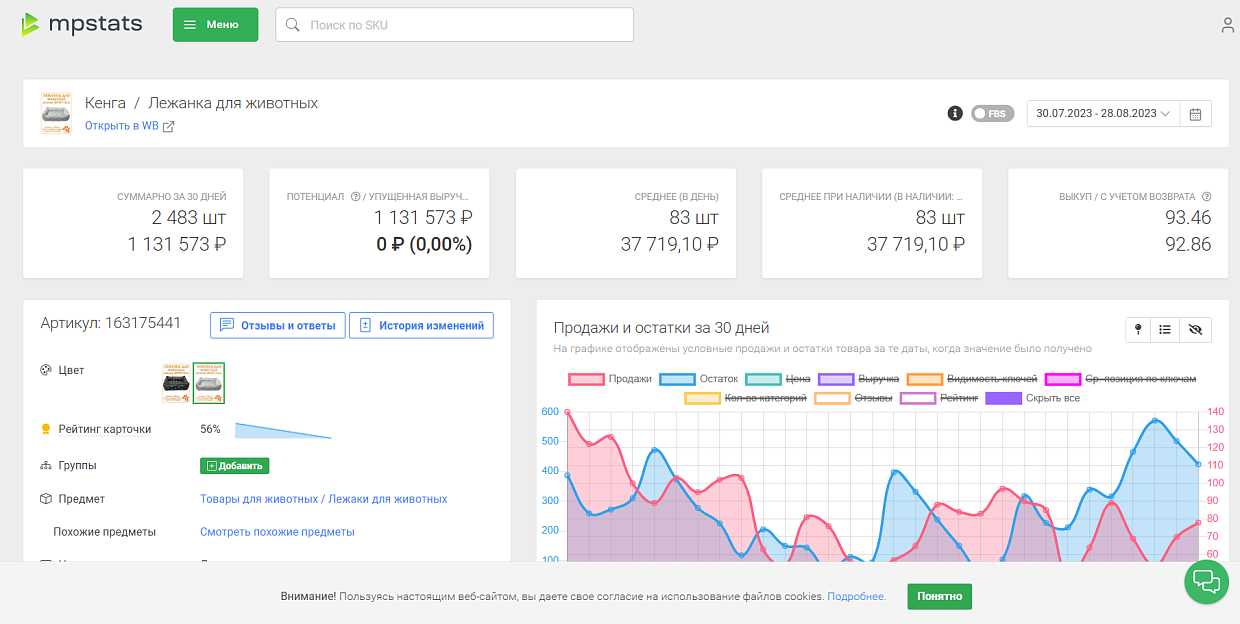Screen dimensions: 1240x624
Task: Click the Поиск по SKU search field
Action: [455, 25]
